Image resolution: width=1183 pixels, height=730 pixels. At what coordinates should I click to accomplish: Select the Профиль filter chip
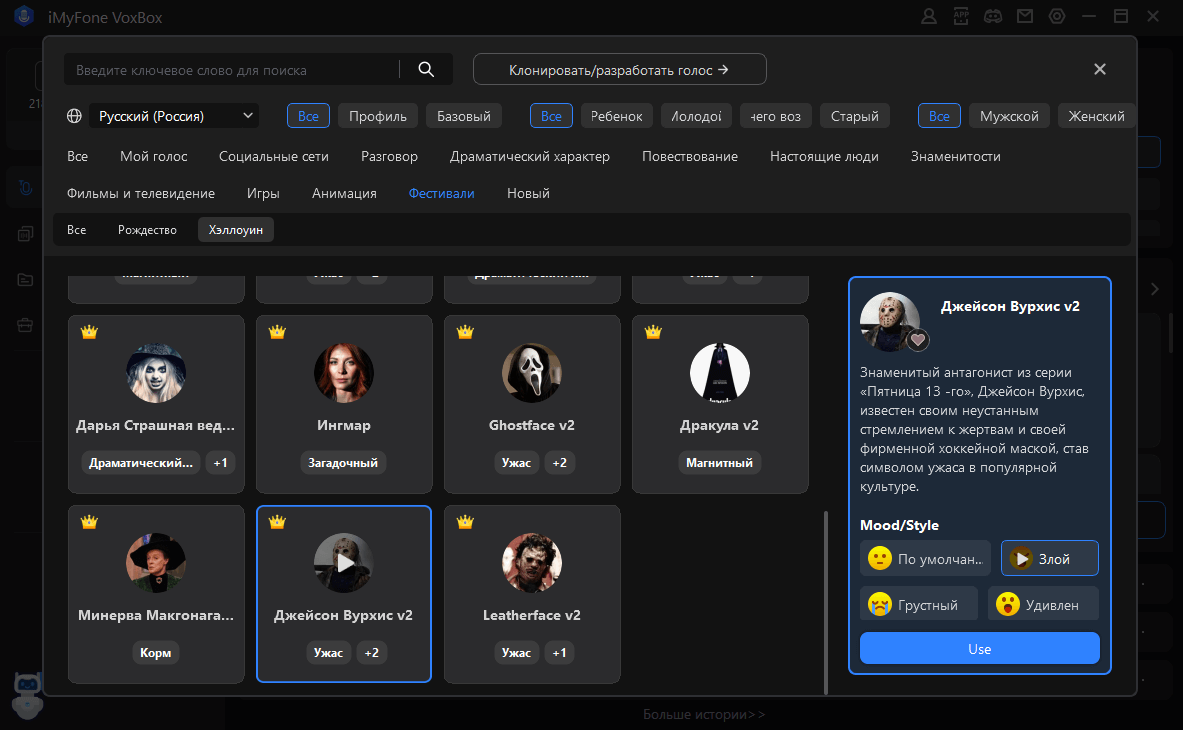pyautogui.click(x=378, y=116)
